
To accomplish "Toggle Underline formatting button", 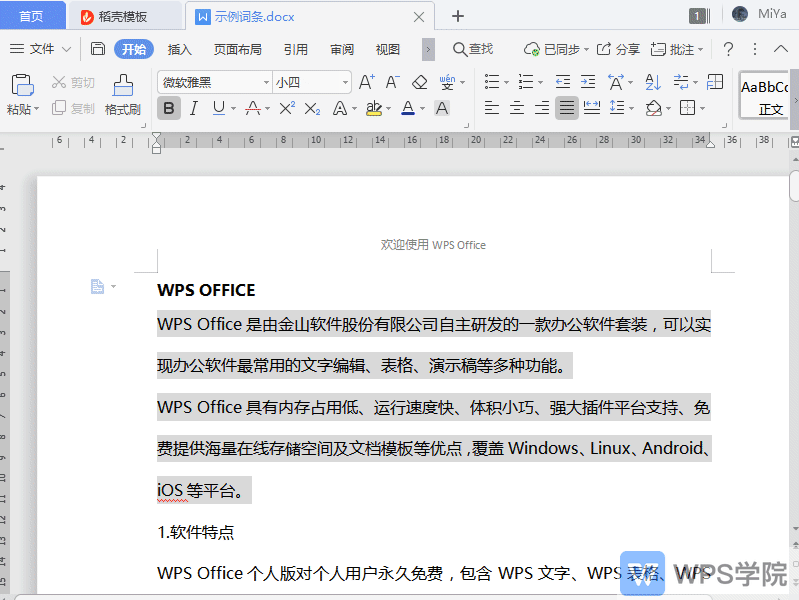I will 219,108.
